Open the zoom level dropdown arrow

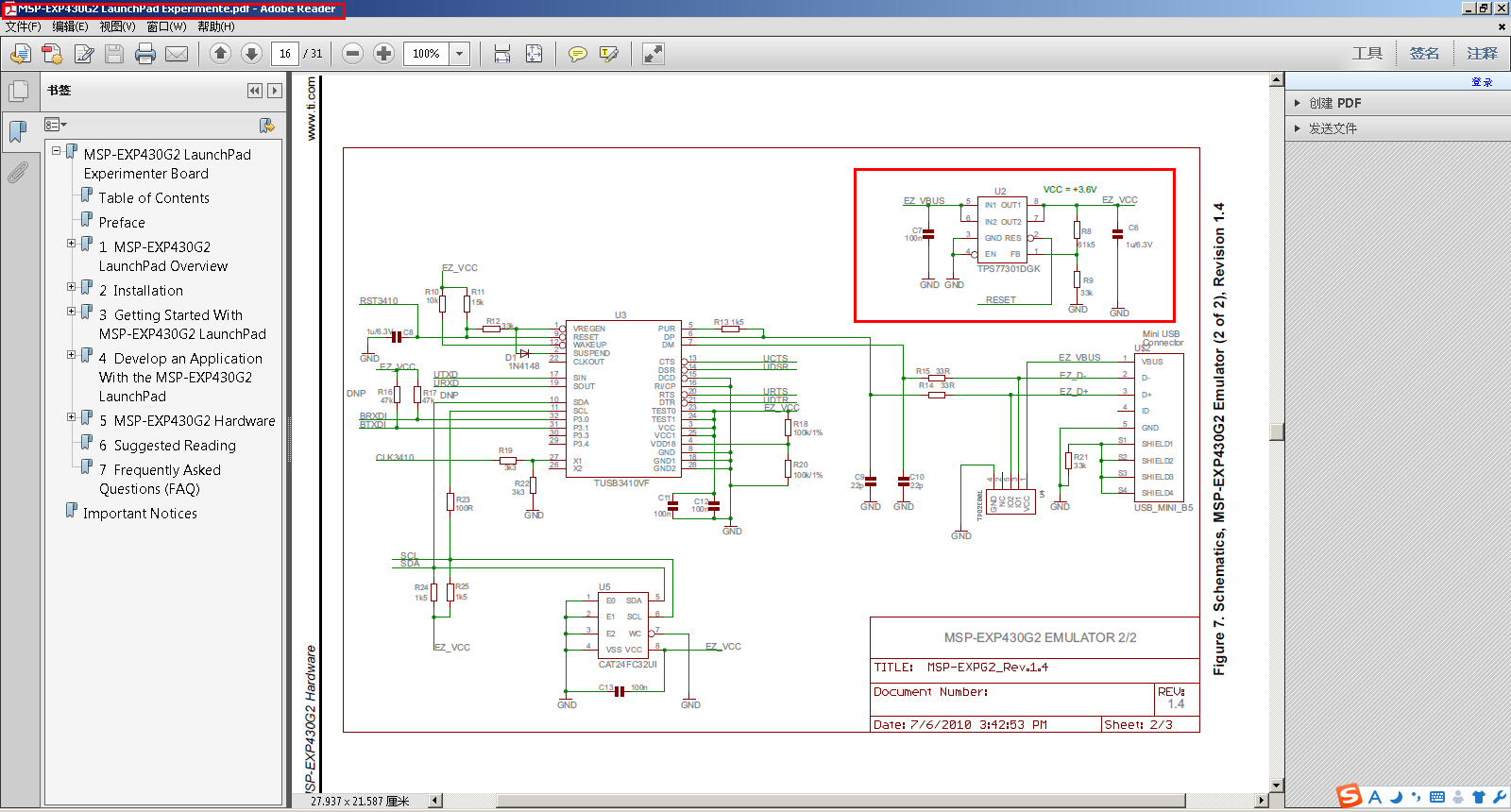(x=460, y=54)
